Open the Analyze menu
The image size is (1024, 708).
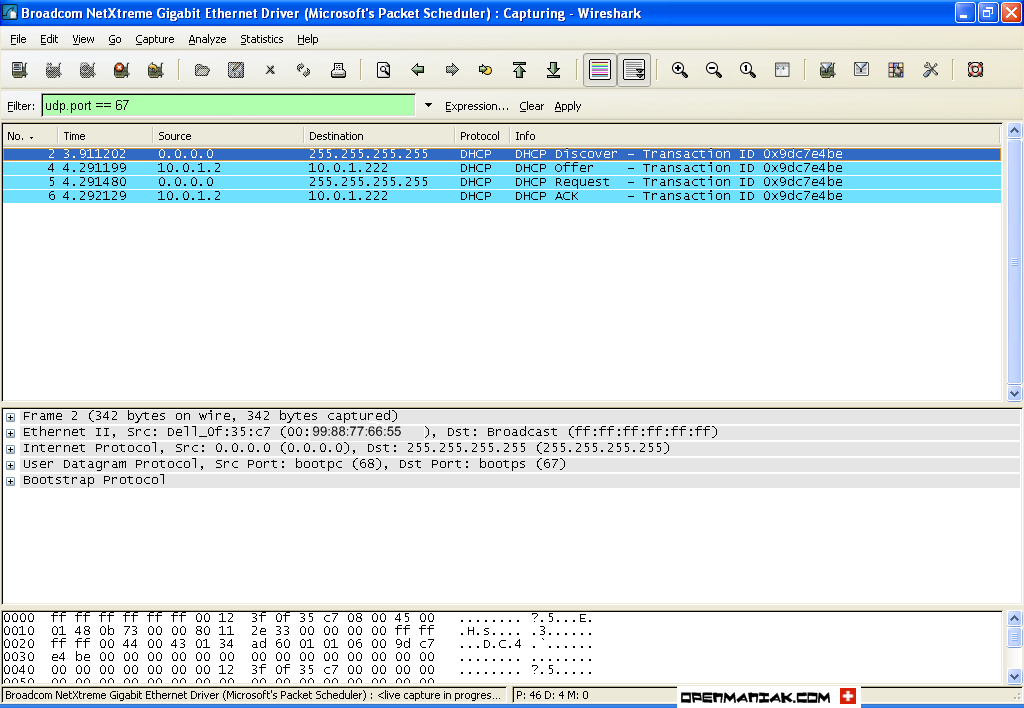point(207,39)
